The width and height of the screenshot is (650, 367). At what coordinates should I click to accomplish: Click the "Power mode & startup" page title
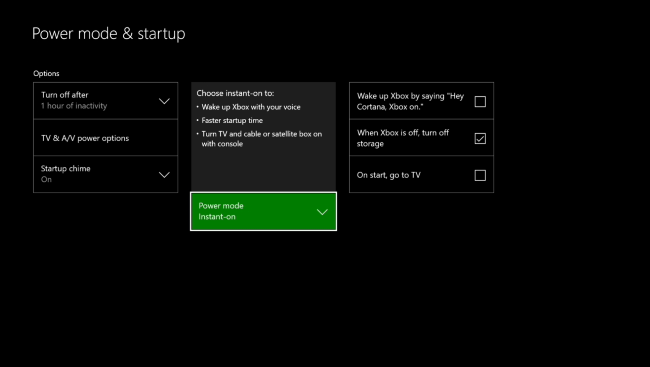pyautogui.click(x=109, y=34)
